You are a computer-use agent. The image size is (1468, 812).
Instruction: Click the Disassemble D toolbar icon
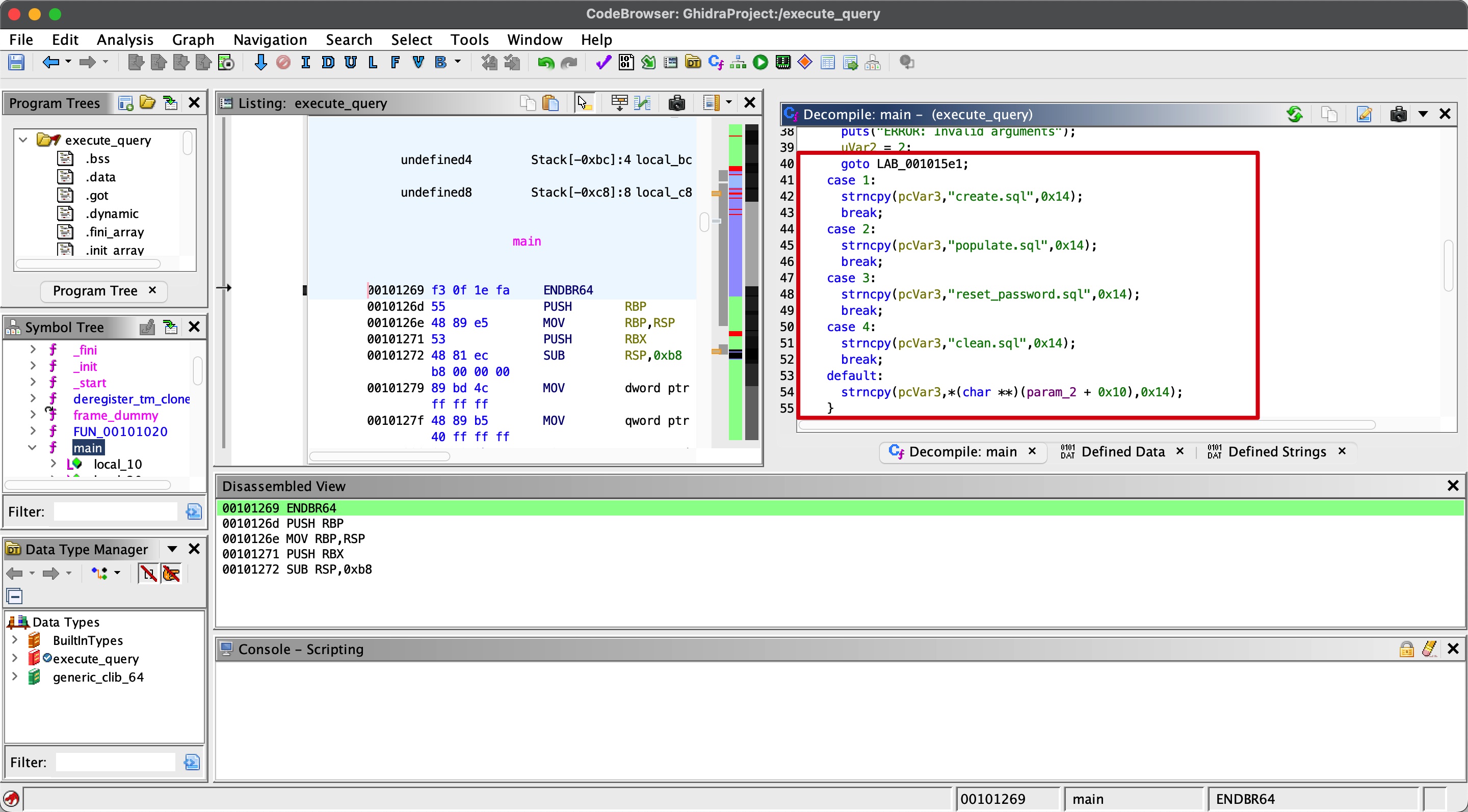tap(328, 62)
